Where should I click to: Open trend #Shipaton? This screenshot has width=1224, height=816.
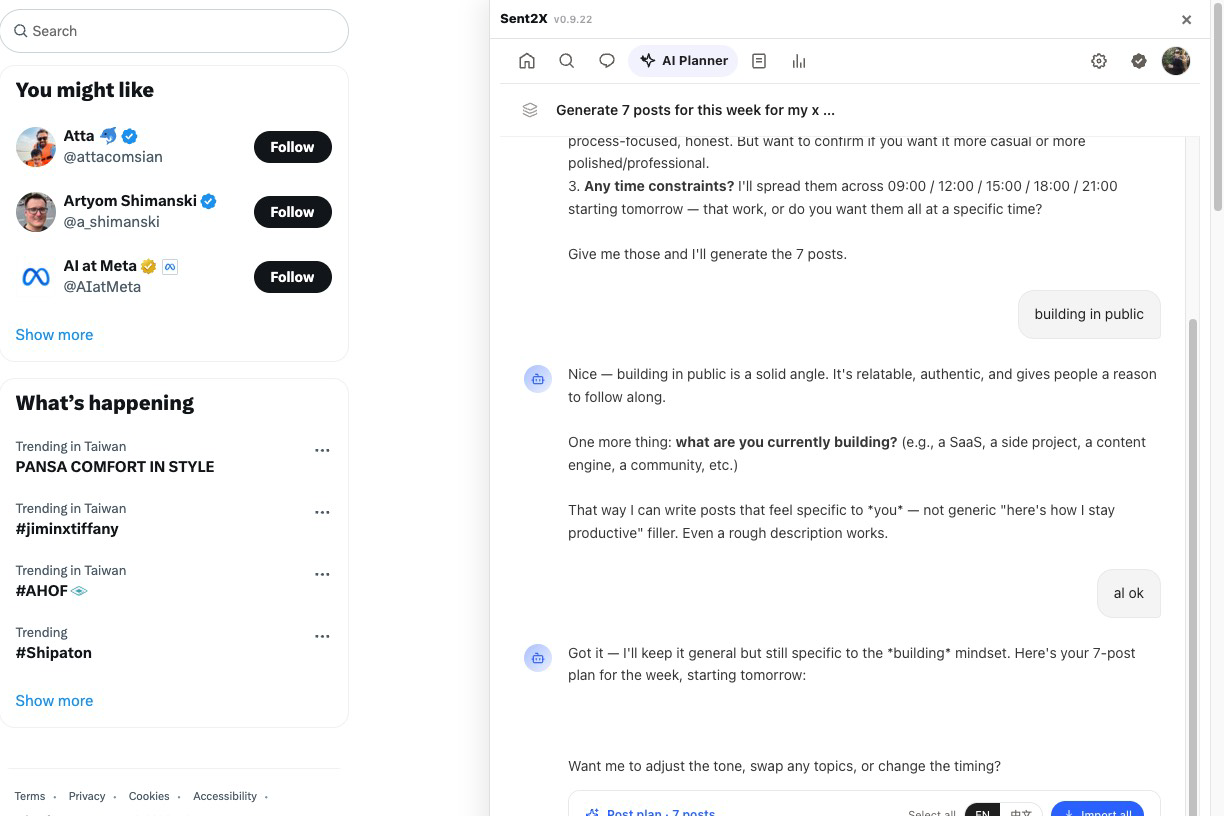(x=54, y=653)
